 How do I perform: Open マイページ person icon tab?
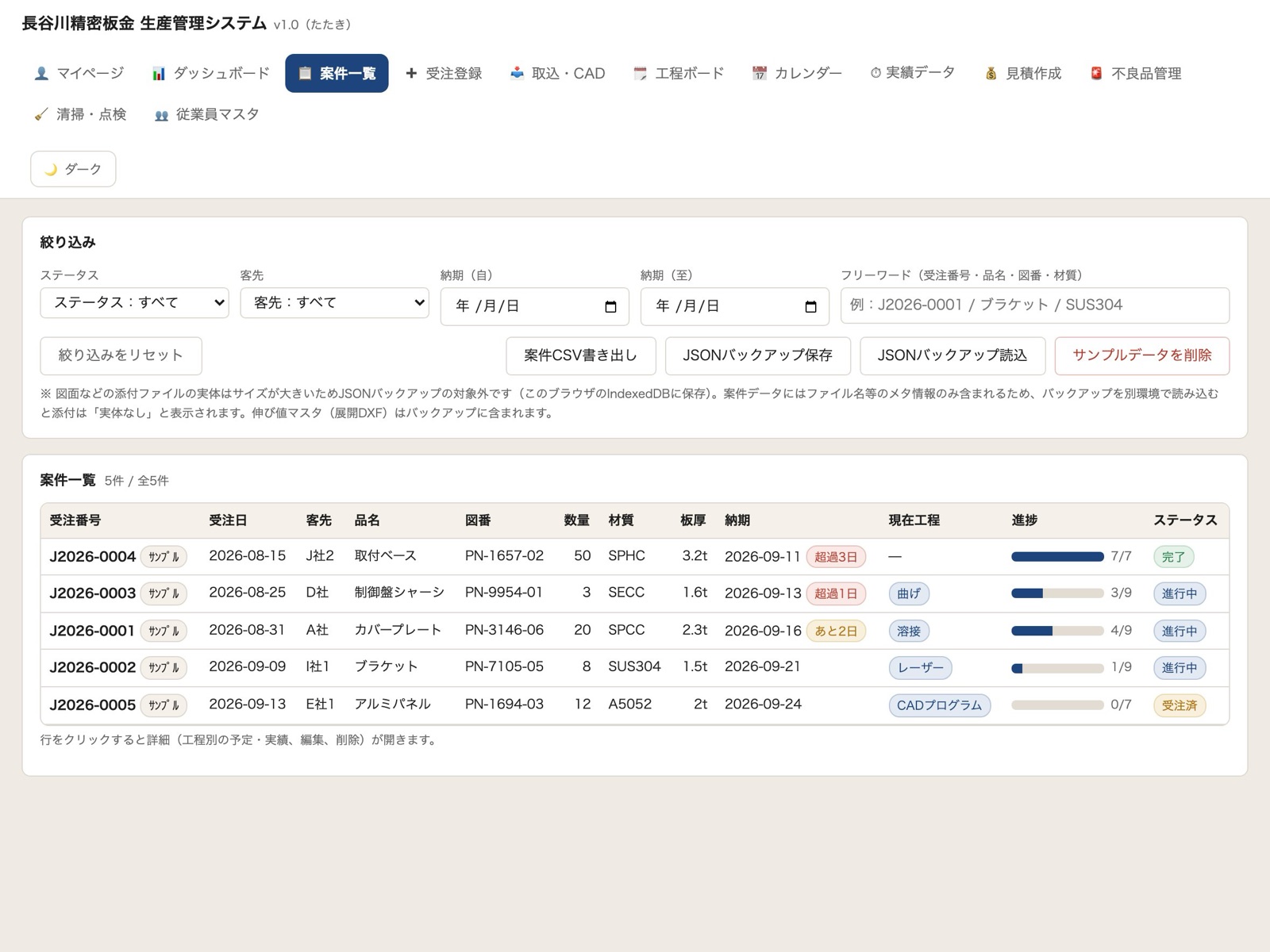(41, 74)
